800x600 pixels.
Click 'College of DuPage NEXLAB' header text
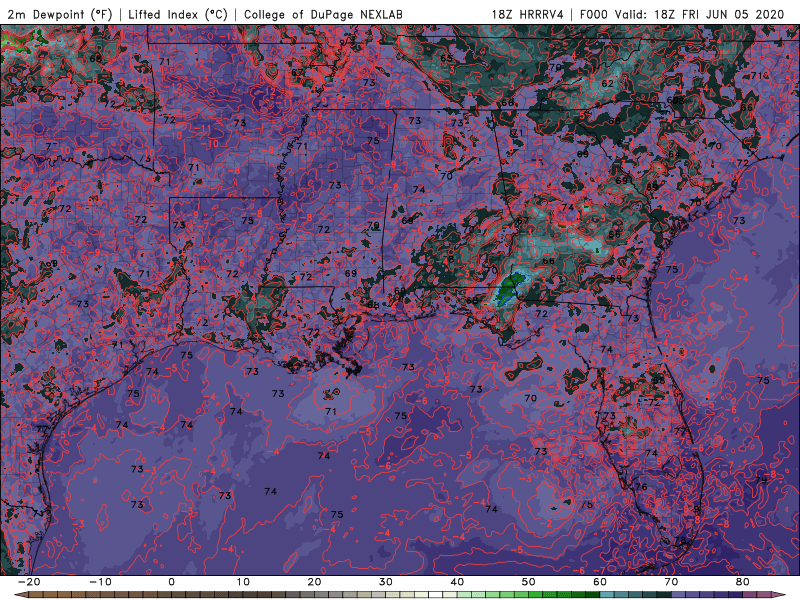pyautogui.click(x=323, y=15)
